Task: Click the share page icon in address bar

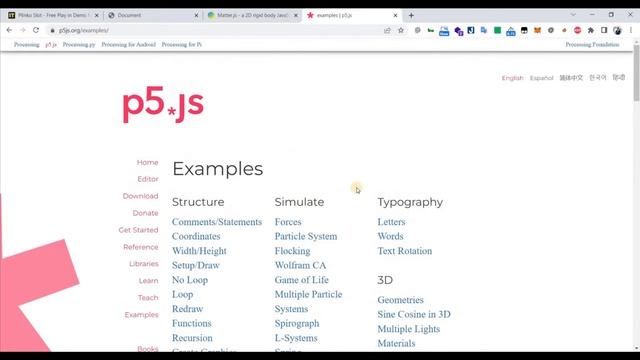Action: click(x=387, y=30)
